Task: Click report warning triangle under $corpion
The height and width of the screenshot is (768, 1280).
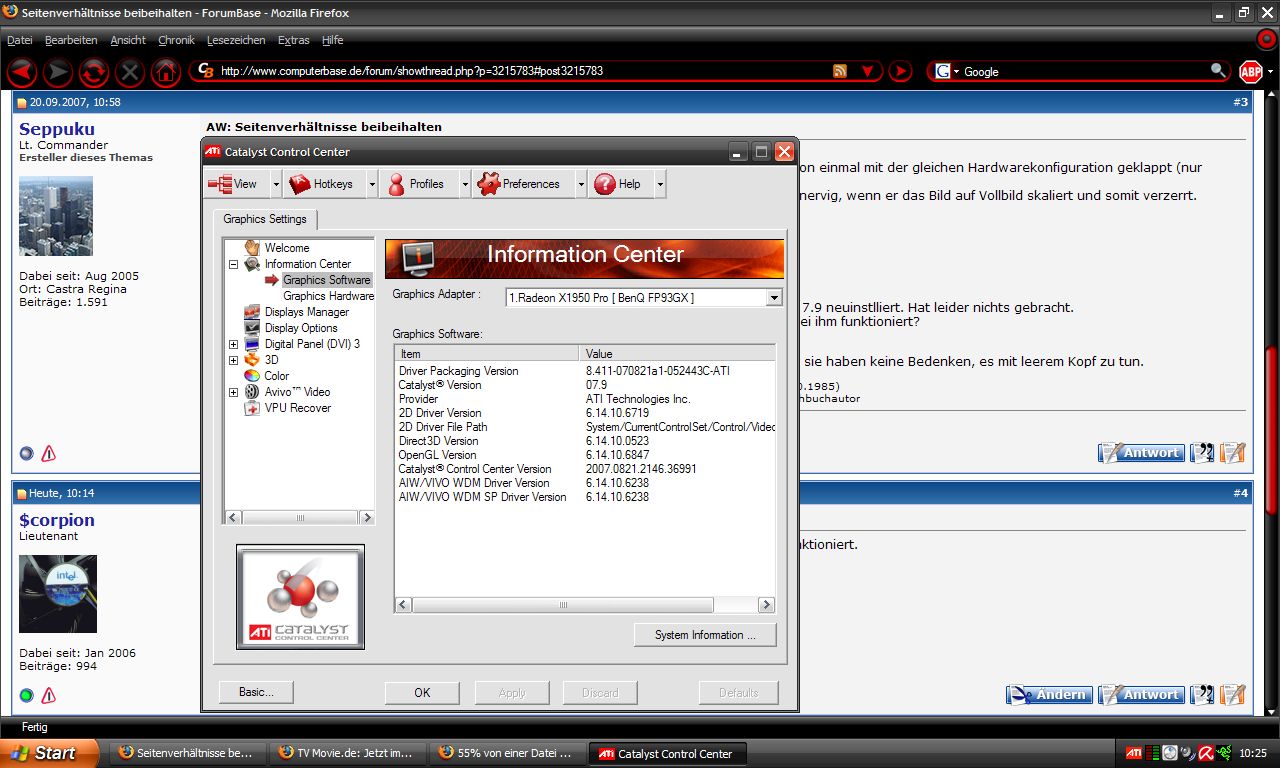Action: (x=48, y=695)
